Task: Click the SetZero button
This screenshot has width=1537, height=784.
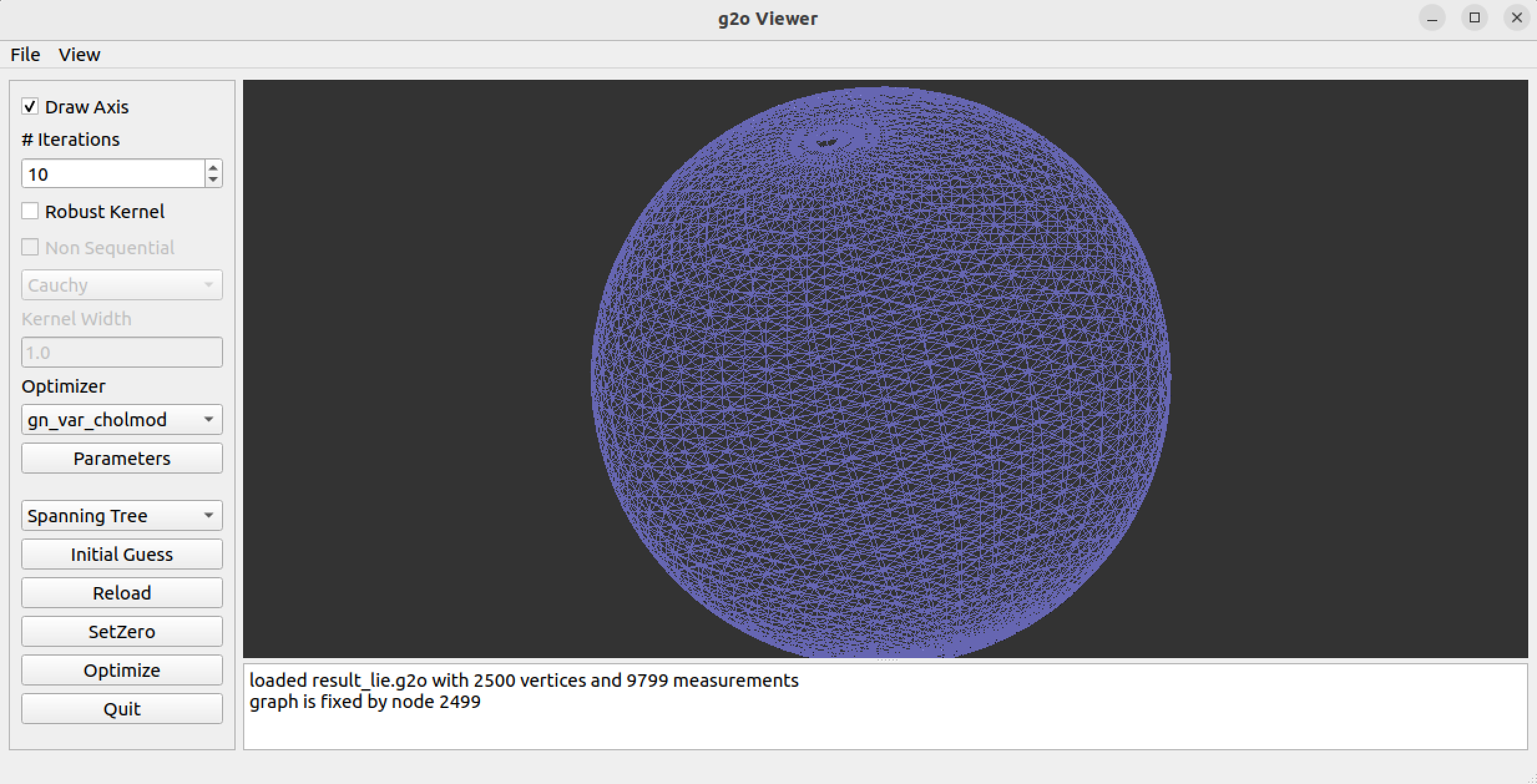Action: coord(122,631)
